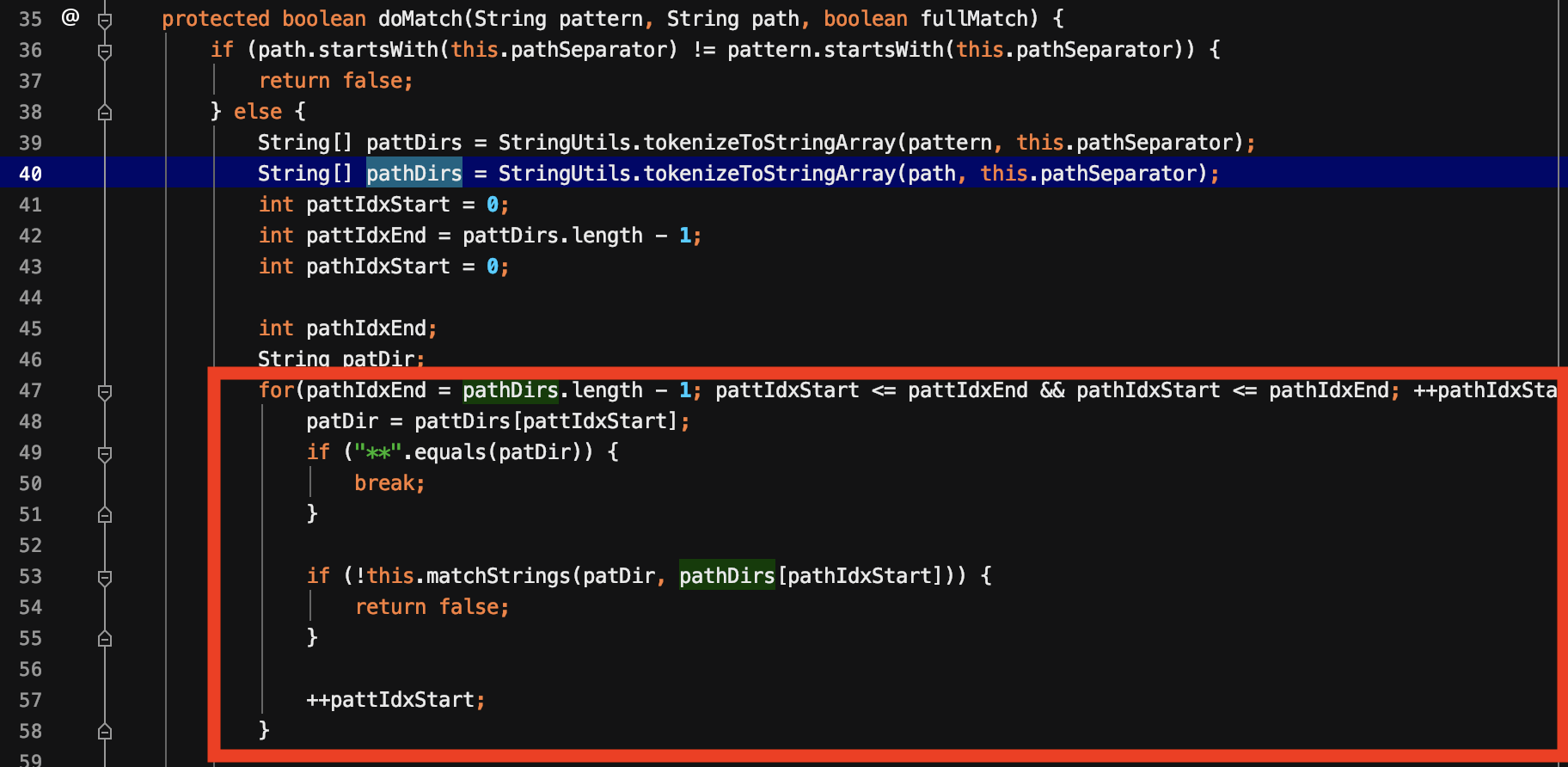Image resolution: width=1568 pixels, height=767 pixels.
Task: Click line number 47 in the gutter
Action: click(31, 391)
